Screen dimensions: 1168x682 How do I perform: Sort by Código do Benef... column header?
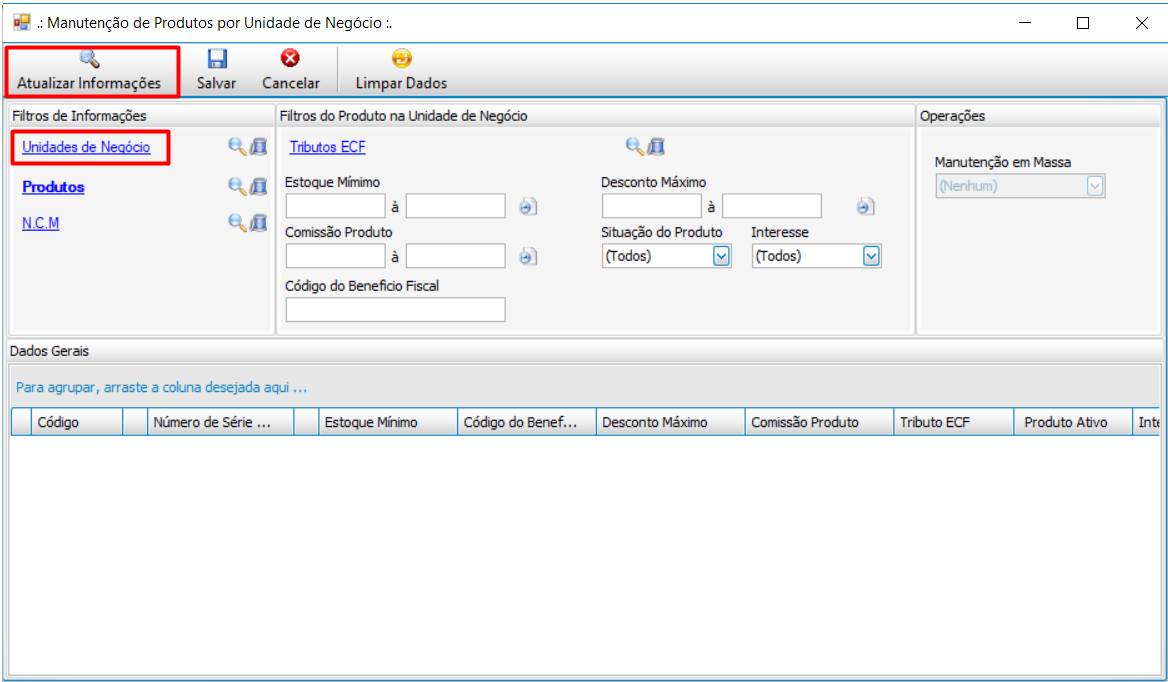(527, 422)
